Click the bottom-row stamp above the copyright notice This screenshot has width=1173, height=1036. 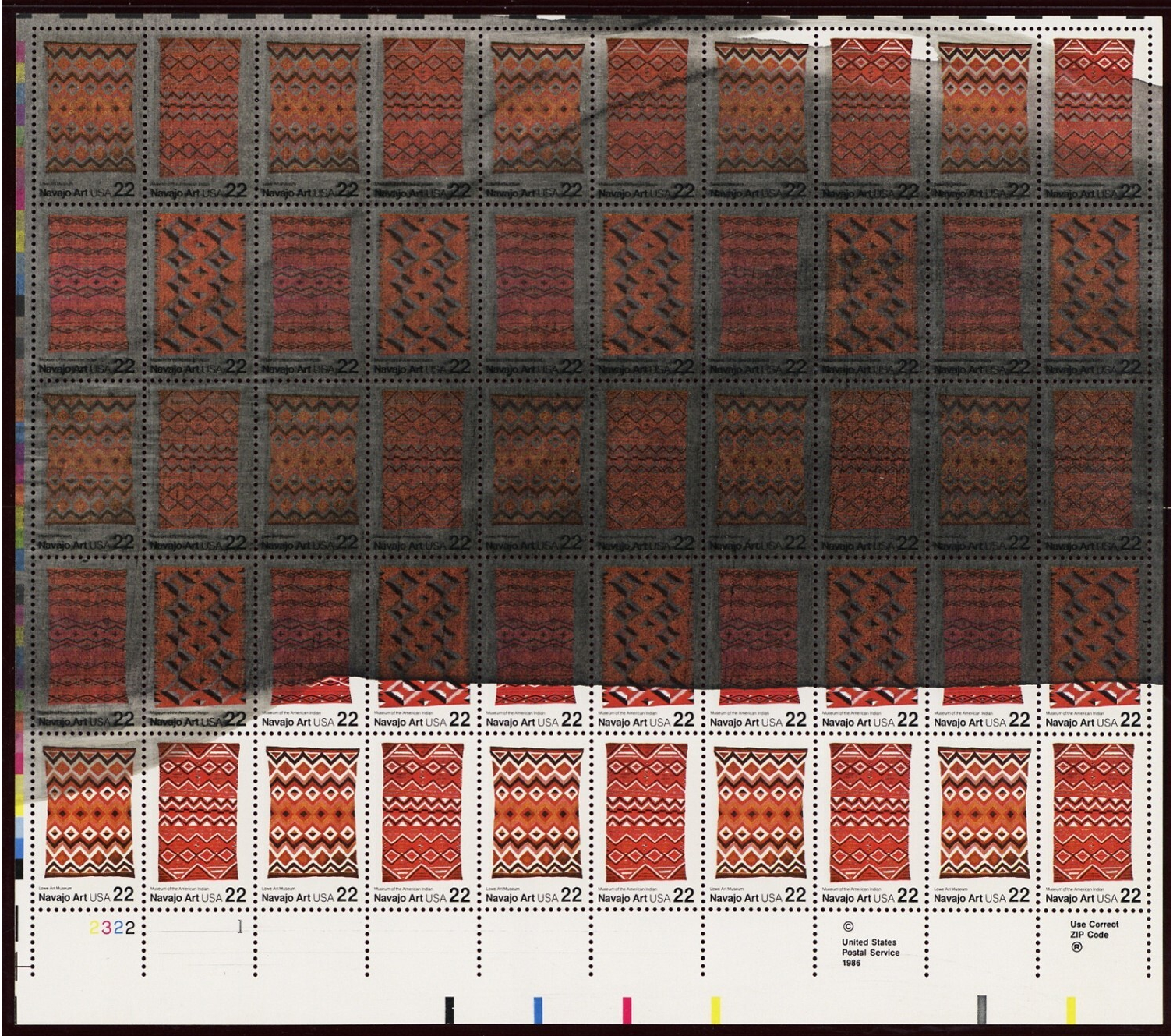click(870, 822)
